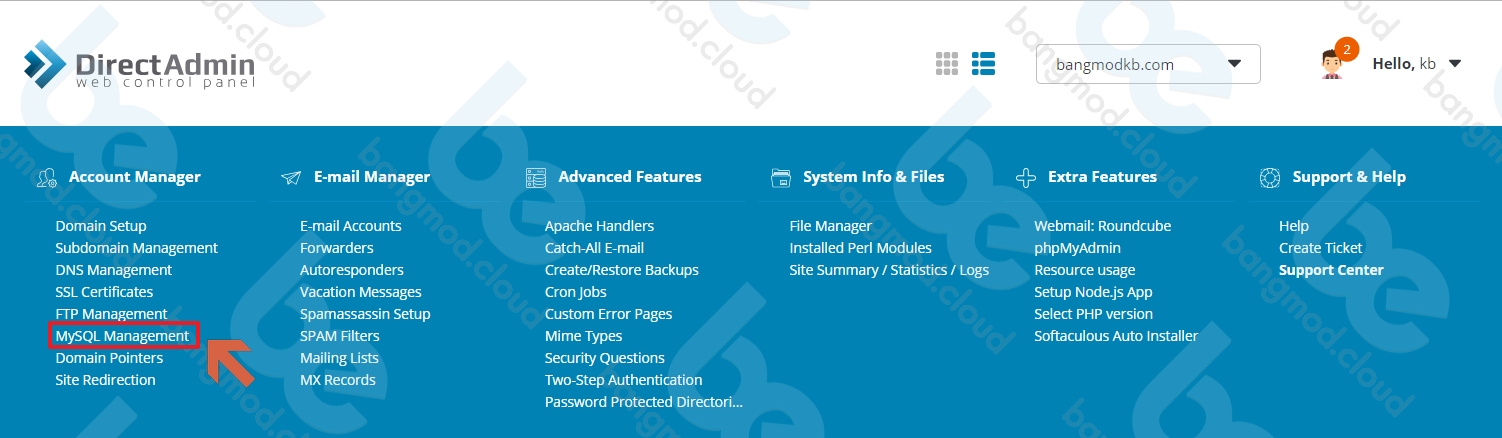Open MySQL Management
The width and height of the screenshot is (1502, 438).
(x=122, y=336)
